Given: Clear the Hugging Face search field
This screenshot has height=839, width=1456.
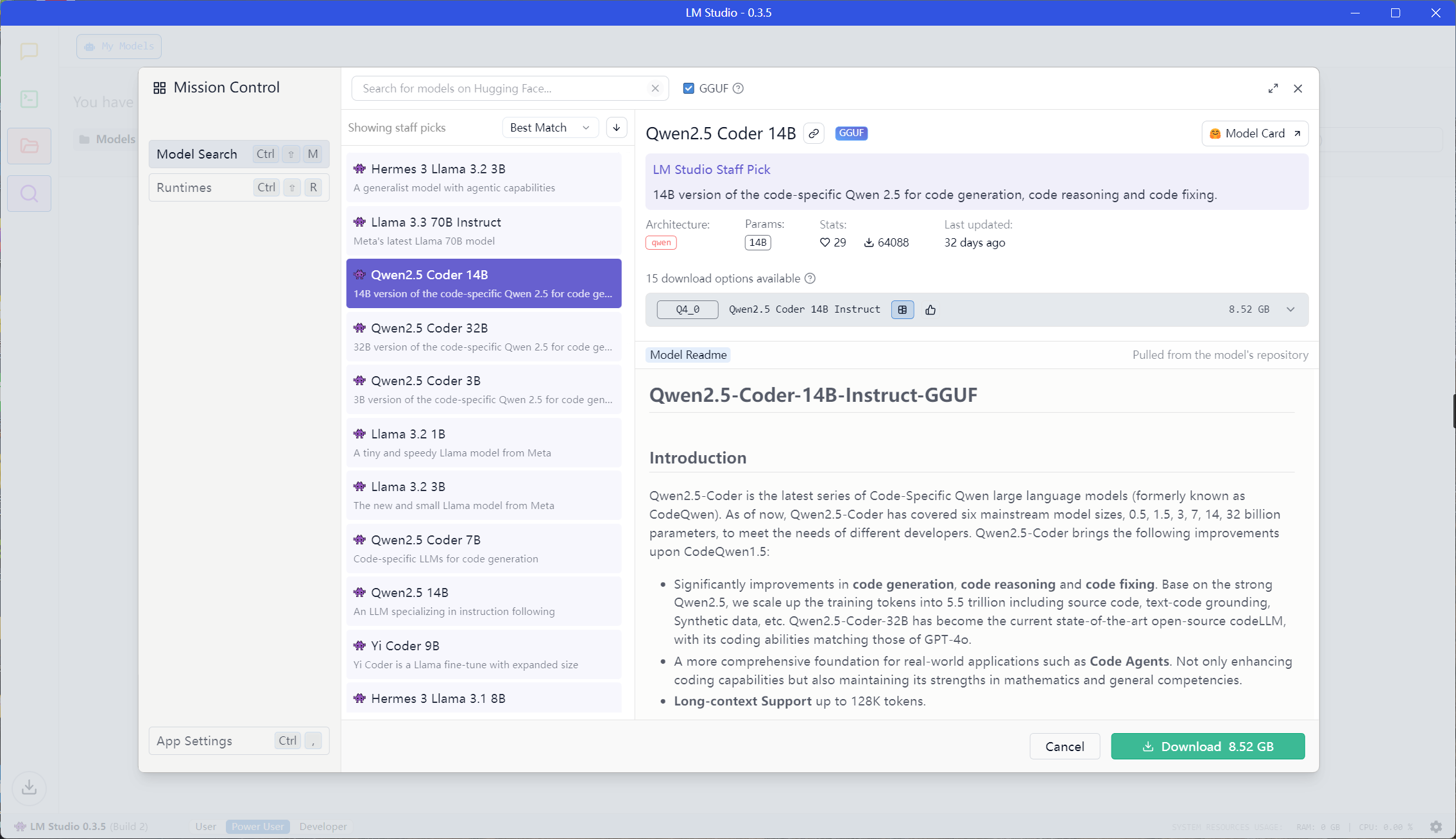Looking at the screenshot, I should 655,89.
